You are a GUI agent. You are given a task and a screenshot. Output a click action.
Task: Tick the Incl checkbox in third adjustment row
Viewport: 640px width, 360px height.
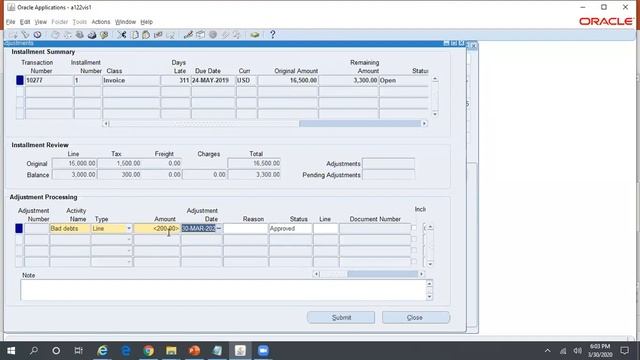[413, 250]
